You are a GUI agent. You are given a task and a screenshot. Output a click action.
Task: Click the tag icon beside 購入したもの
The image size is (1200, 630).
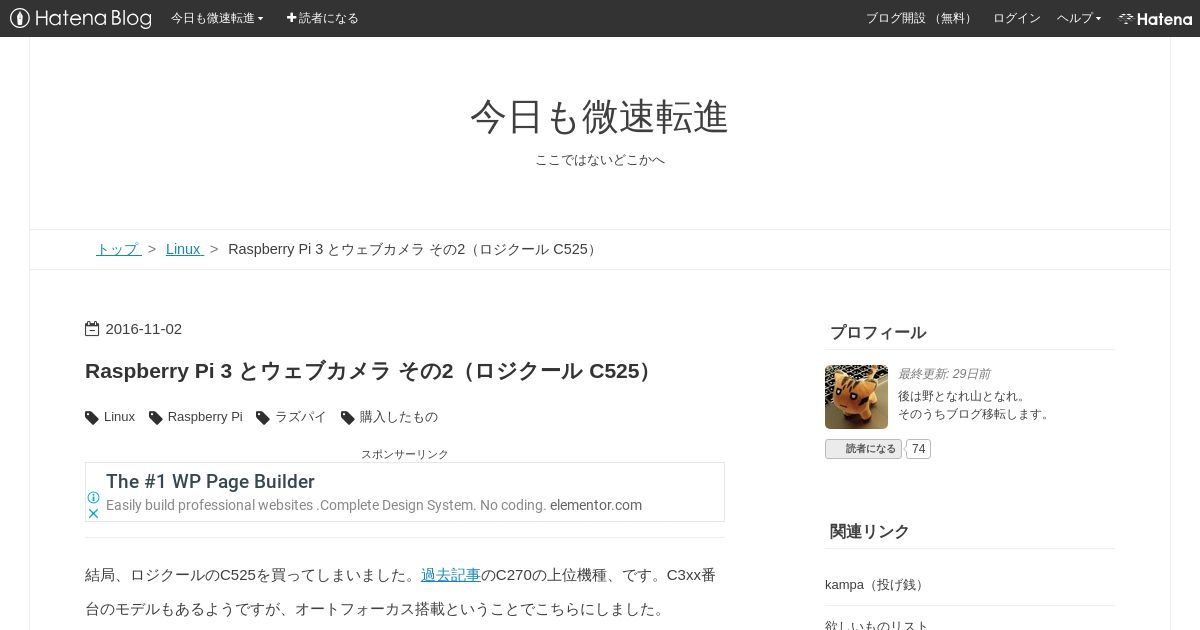348,418
